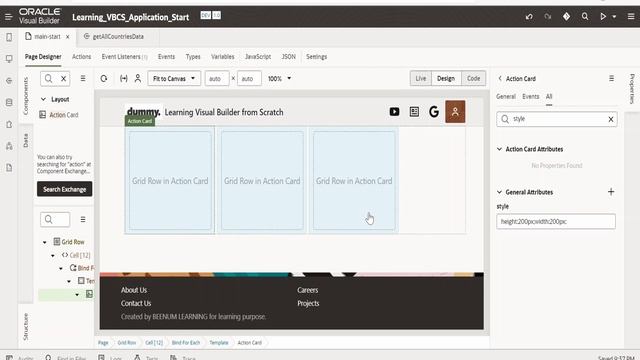The width and height of the screenshot is (640, 360).
Task: Close the main-start tab
Action: [68, 37]
